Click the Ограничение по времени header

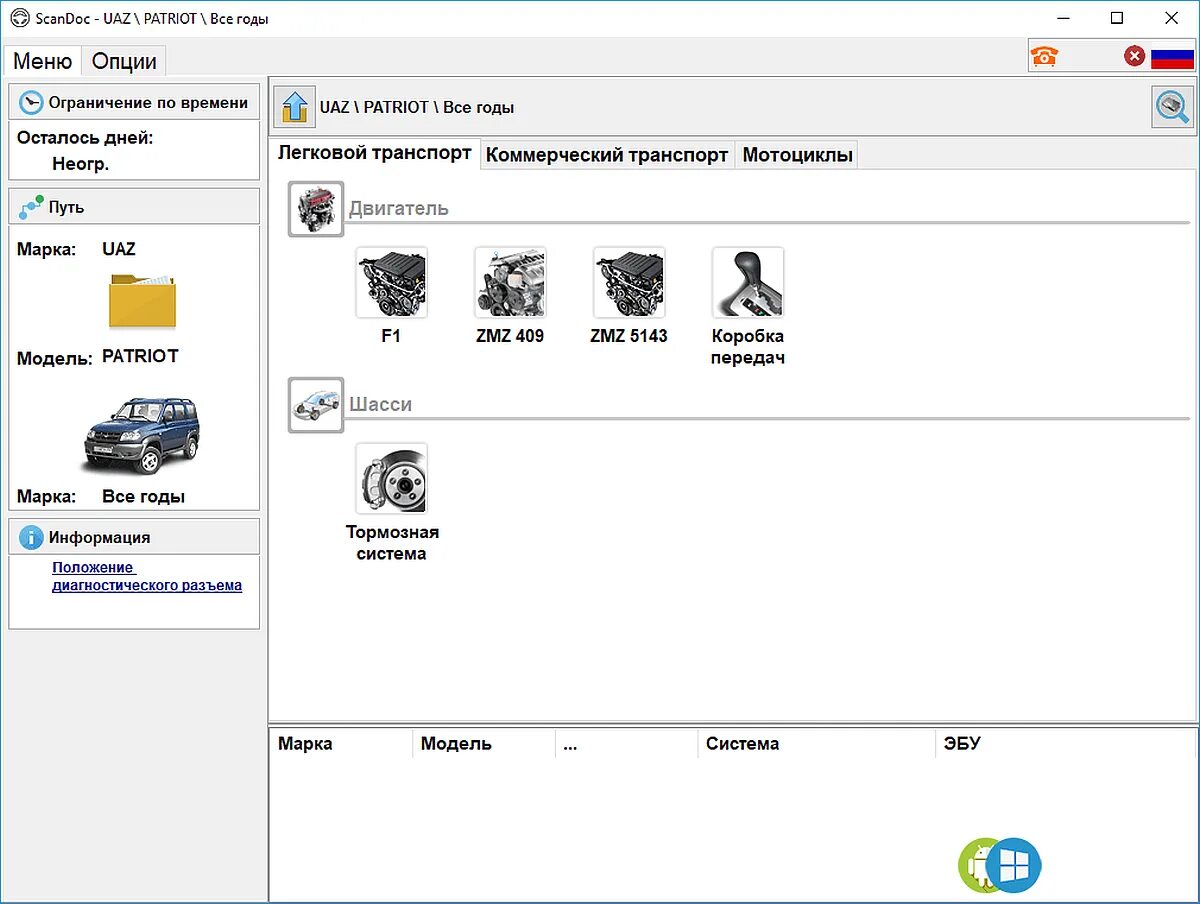[134, 103]
